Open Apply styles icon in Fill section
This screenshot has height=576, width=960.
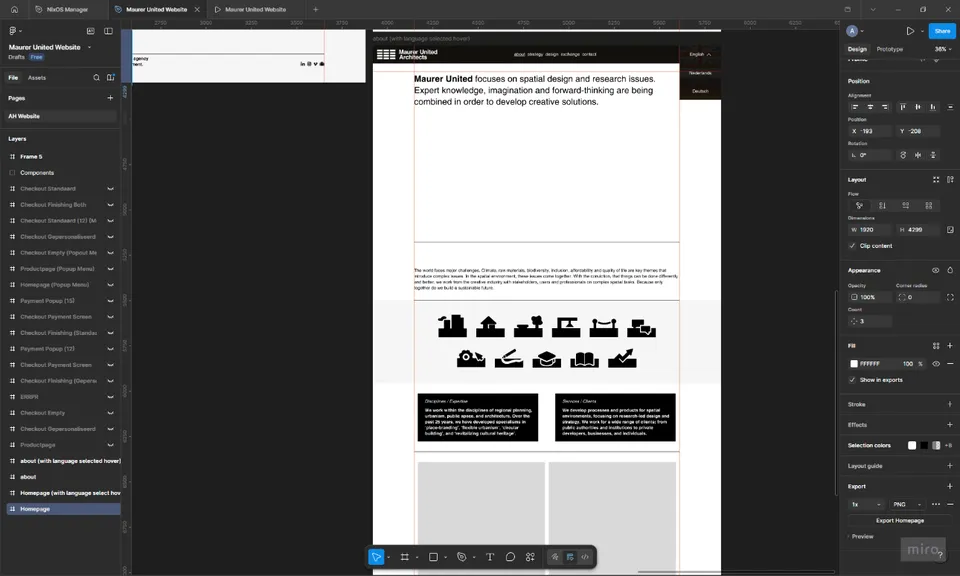[x=936, y=346]
